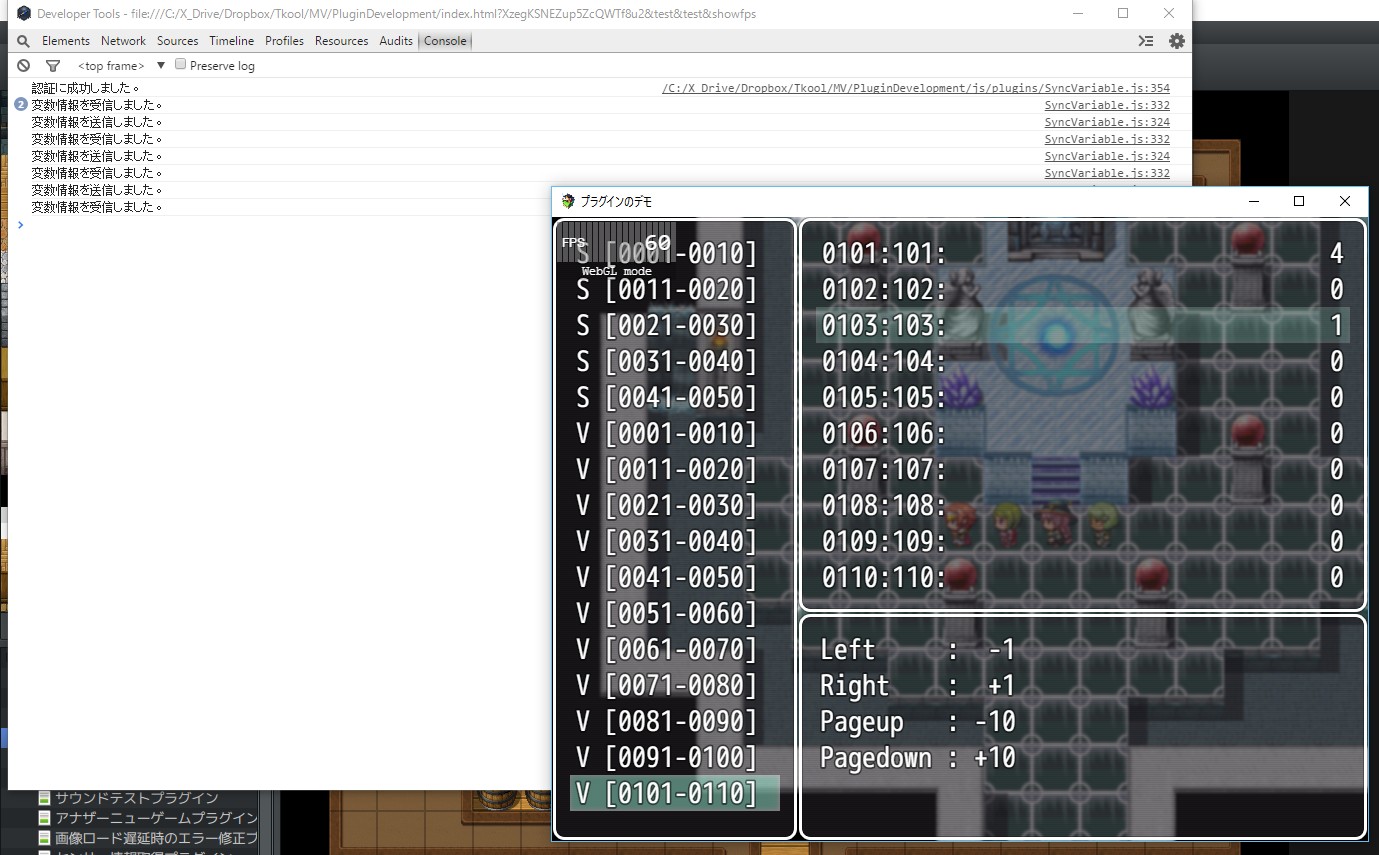Viewport: 1379px width, 855px height.
Task: Select the highlighted V [0101-0110] entry
Action: 675,794
